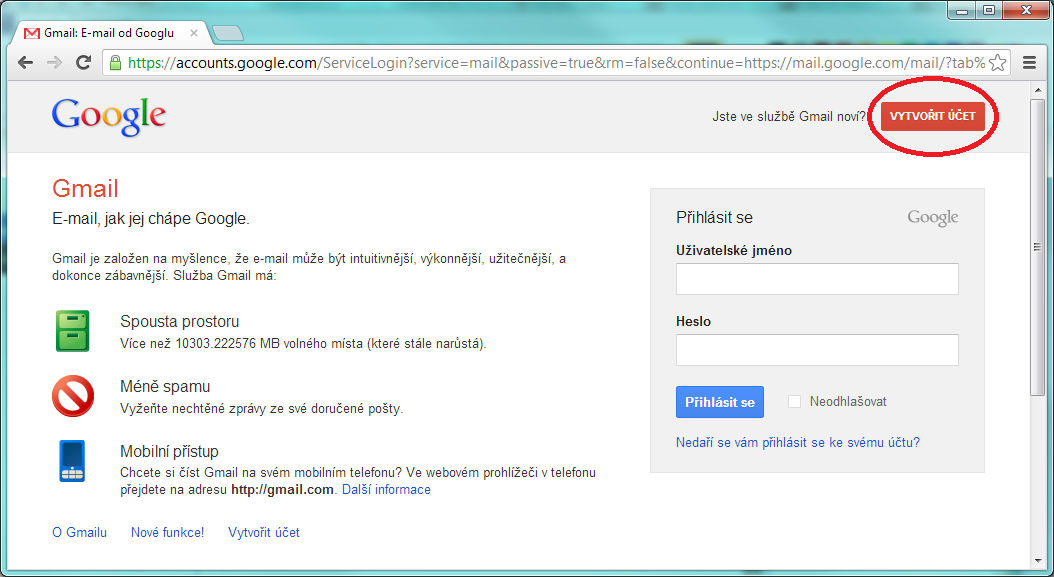Click scrollbar up arrow
The height and width of the screenshot is (577, 1054).
(1037, 89)
